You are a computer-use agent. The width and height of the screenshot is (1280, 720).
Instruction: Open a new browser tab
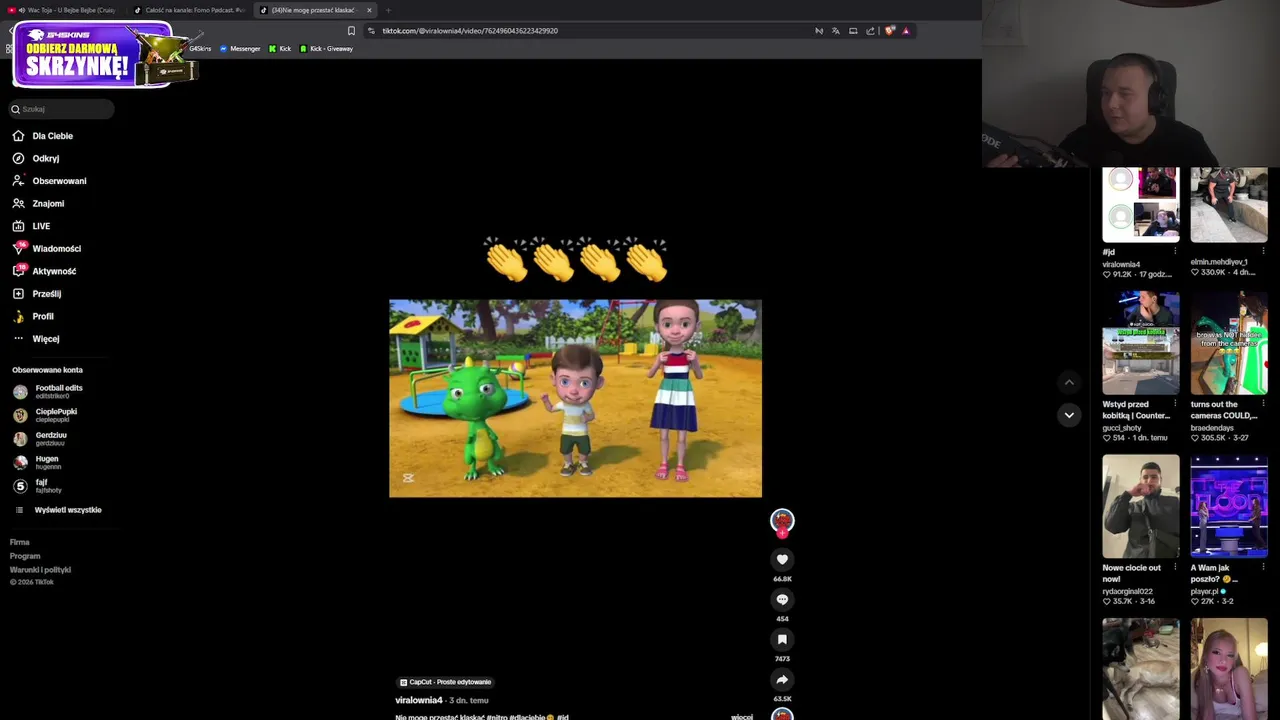point(388,10)
